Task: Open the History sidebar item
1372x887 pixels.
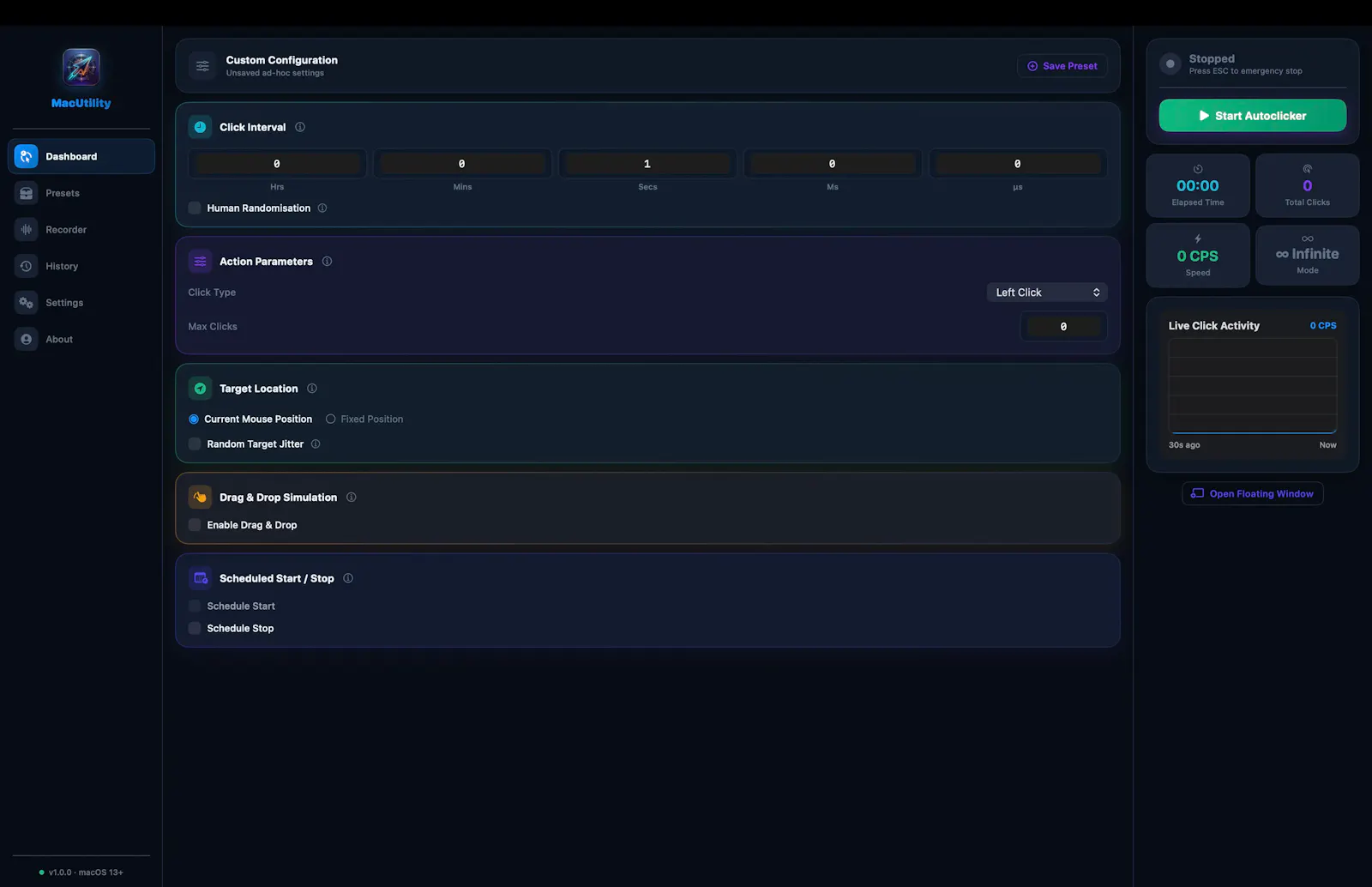Action: pyautogui.click(x=81, y=266)
